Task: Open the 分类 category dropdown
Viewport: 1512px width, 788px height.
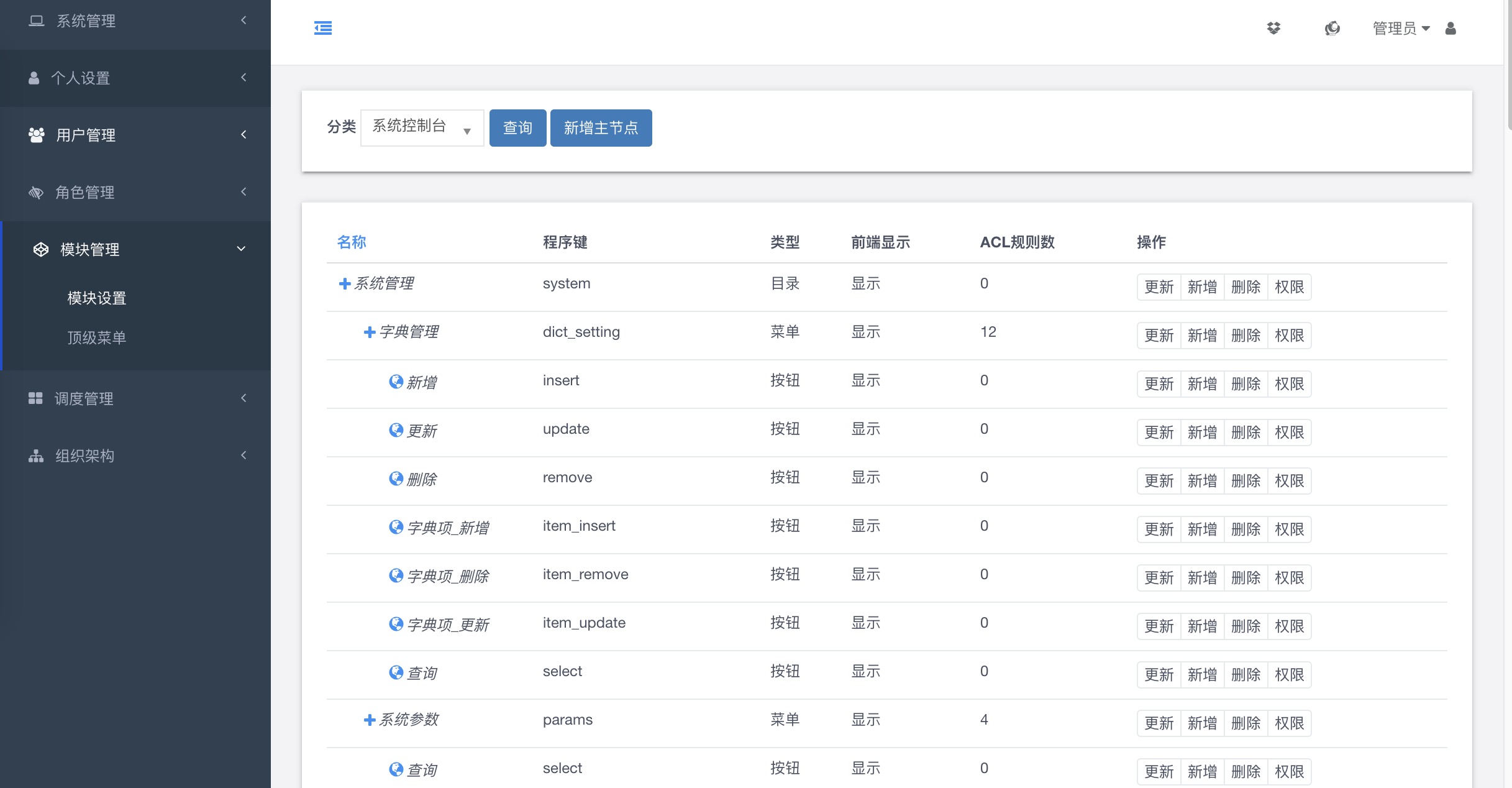Action: tap(421, 127)
